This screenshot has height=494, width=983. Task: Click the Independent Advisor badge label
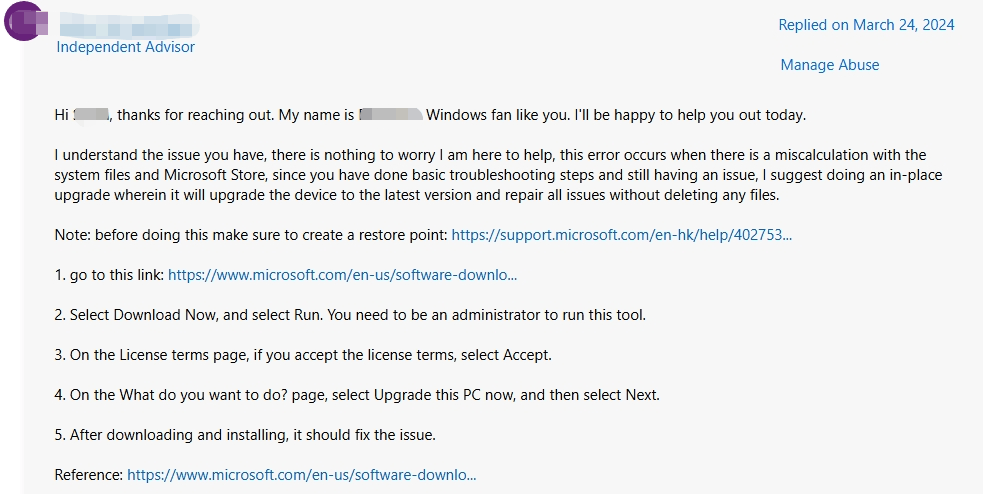[125, 47]
